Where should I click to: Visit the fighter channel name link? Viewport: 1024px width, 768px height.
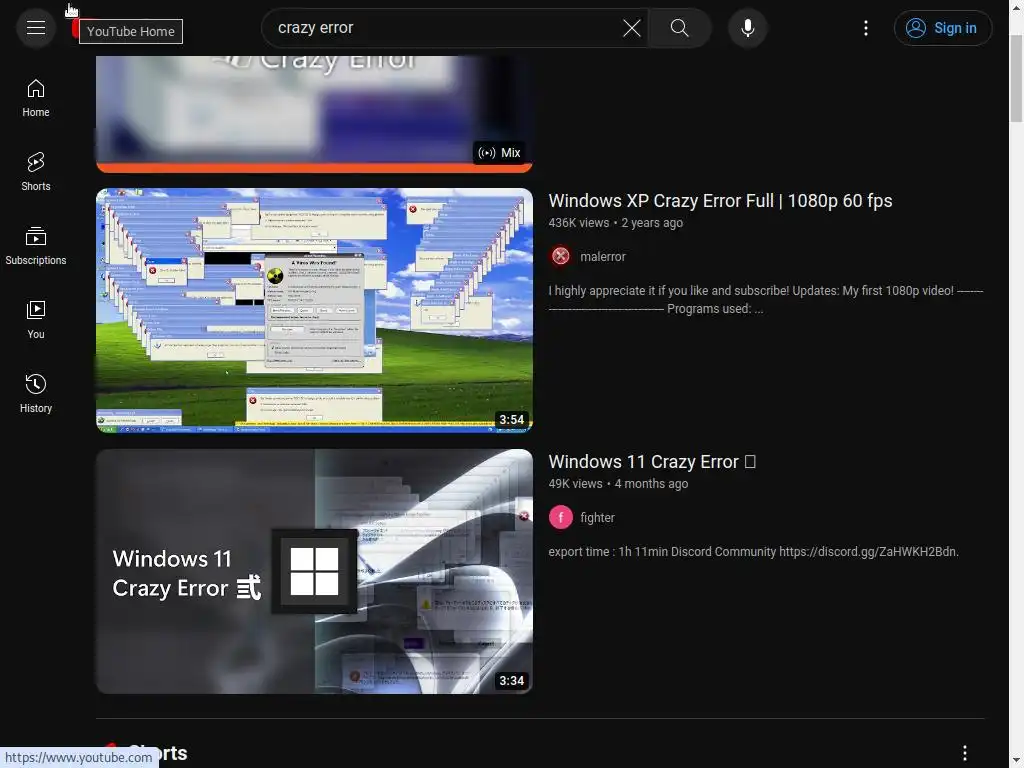pos(598,517)
